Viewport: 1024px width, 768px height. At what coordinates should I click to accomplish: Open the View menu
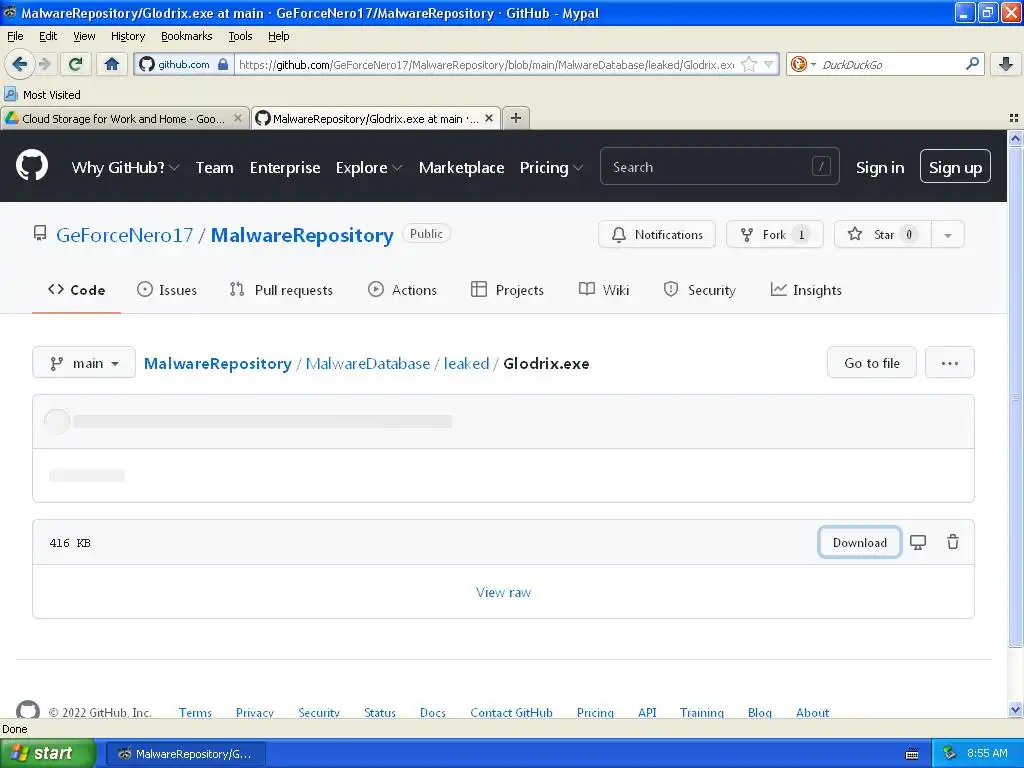pos(84,36)
